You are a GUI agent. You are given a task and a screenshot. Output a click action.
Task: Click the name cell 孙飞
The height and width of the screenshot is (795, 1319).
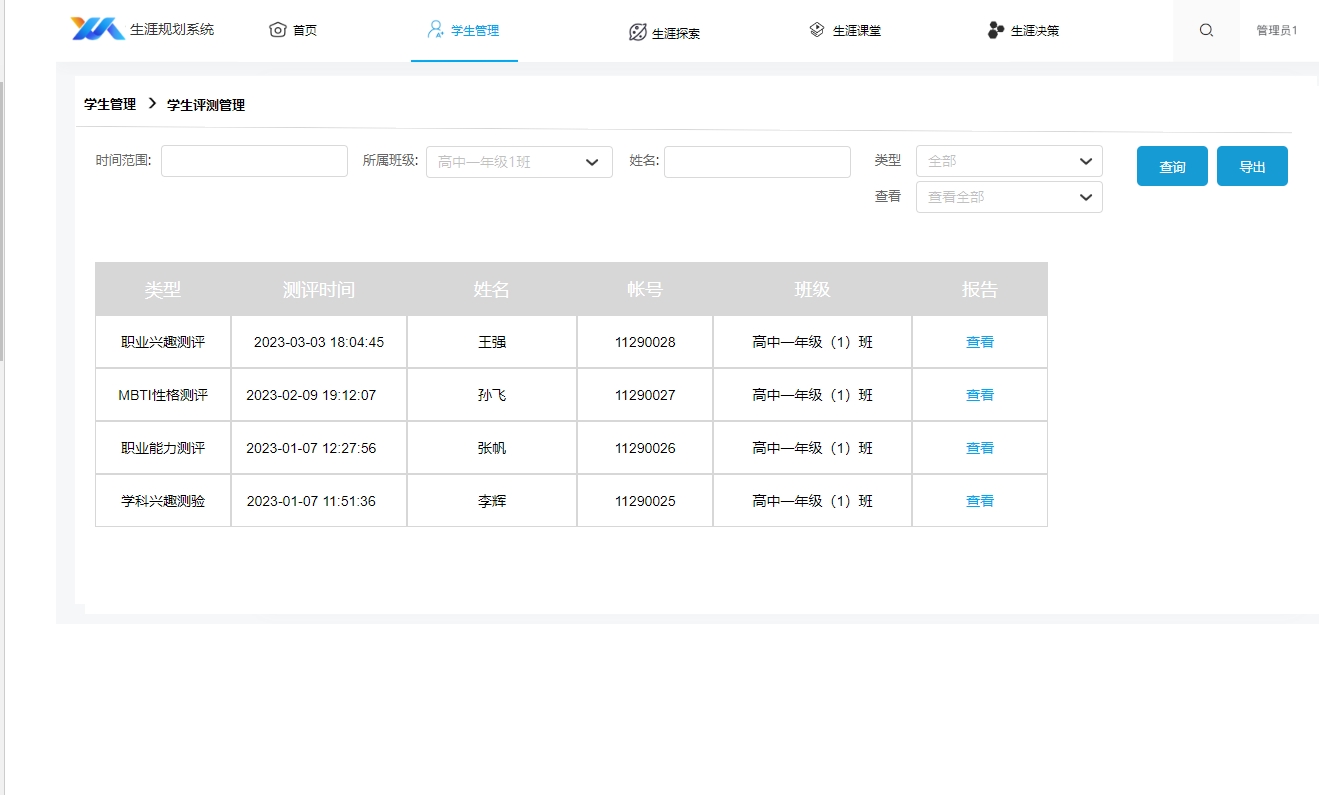[492, 395]
